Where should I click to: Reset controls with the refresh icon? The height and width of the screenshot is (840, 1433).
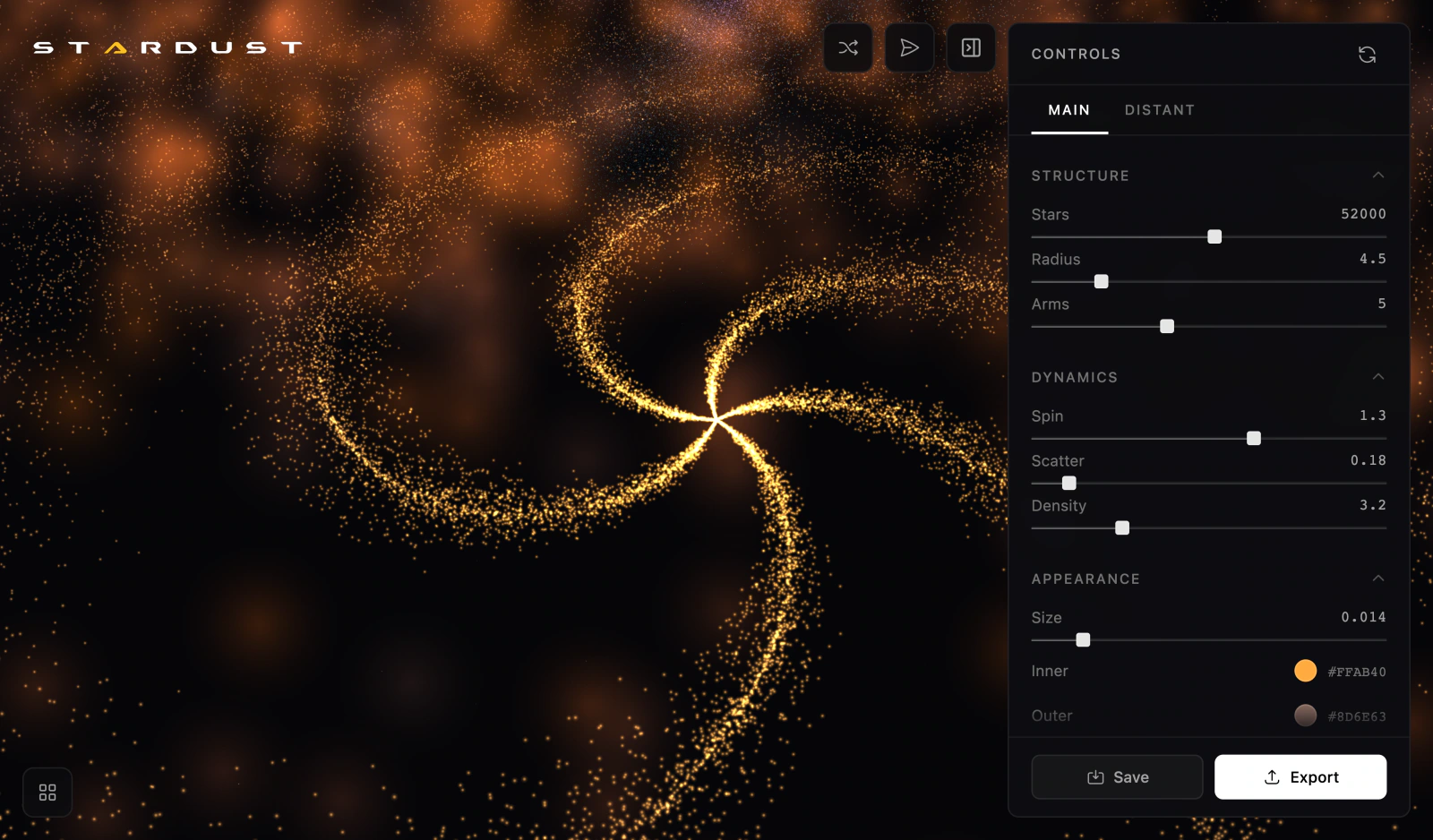(x=1367, y=55)
